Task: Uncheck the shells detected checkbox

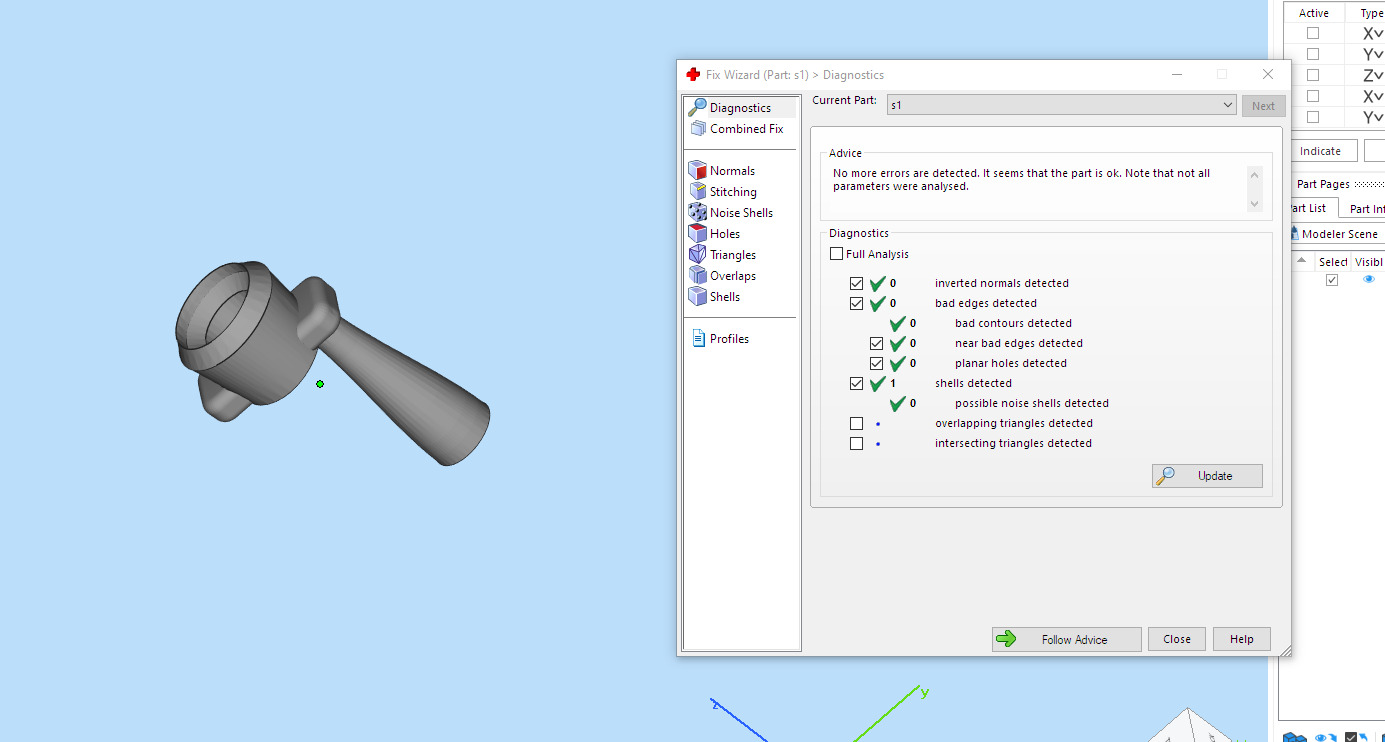Action: [856, 383]
